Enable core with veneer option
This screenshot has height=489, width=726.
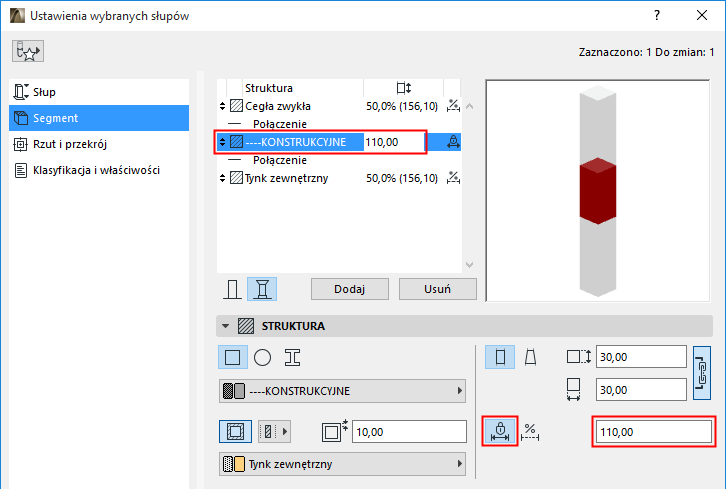coord(235,432)
